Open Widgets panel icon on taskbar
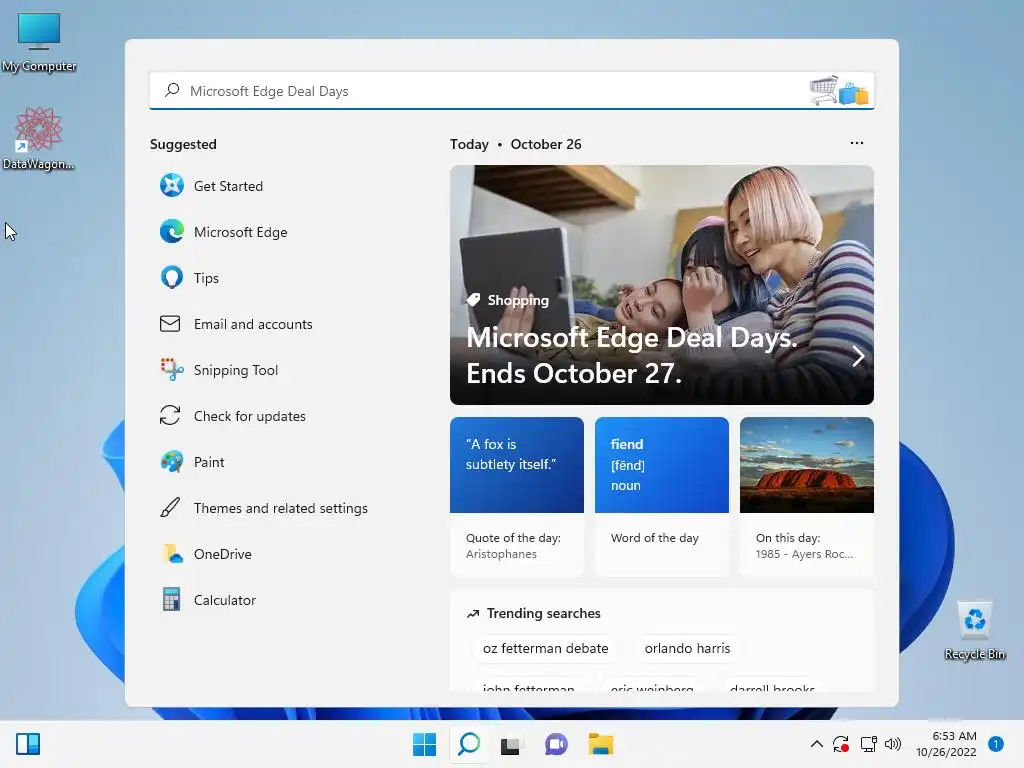1024x768 pixels. 28,744
